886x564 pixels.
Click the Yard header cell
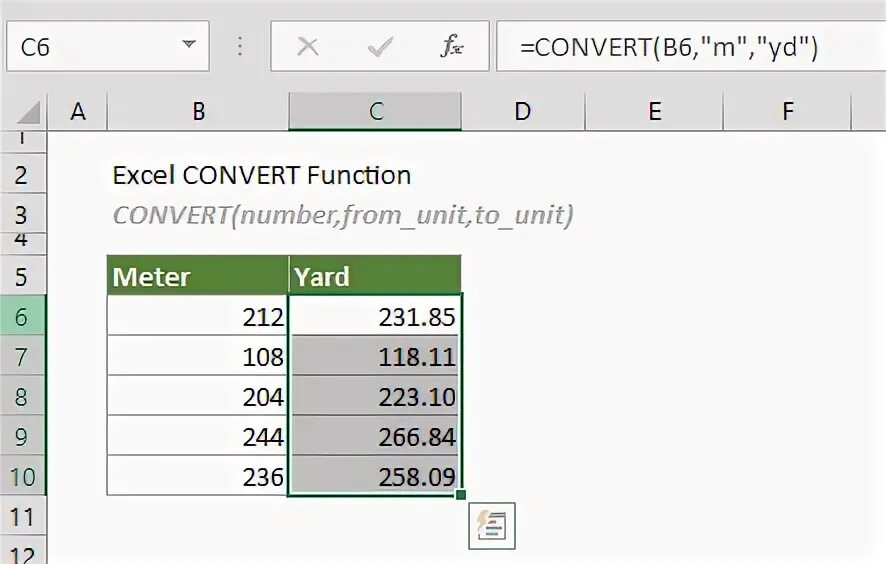[375, 275]
